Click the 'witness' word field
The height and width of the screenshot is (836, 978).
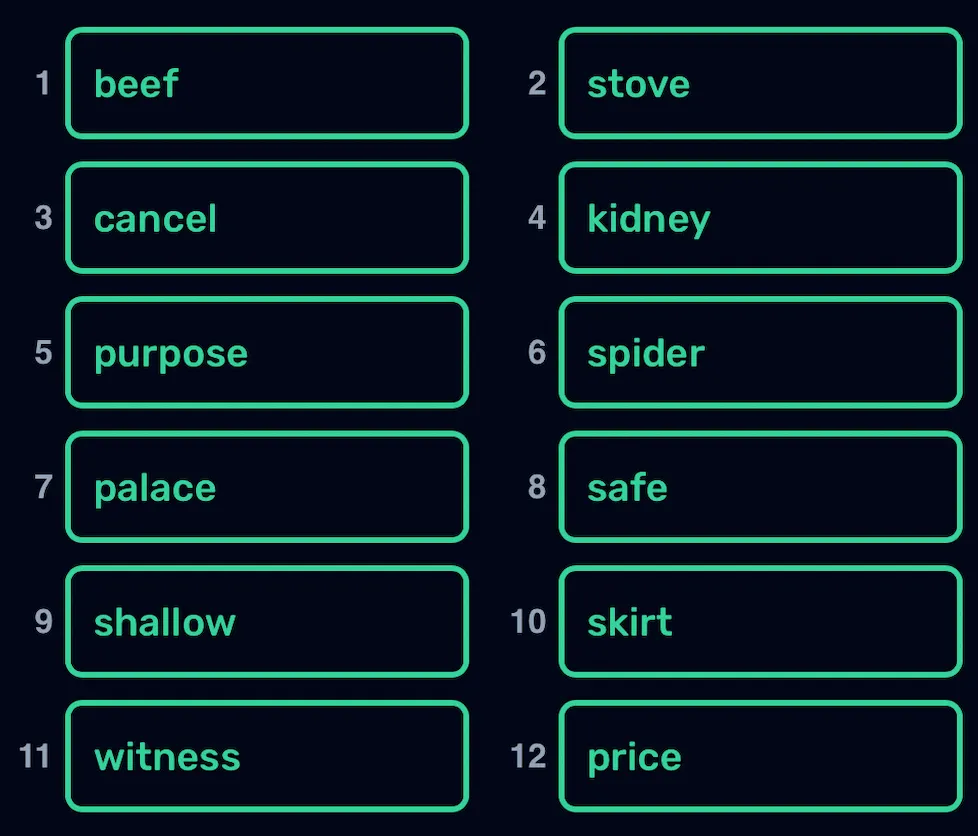(x=267, y=756)
